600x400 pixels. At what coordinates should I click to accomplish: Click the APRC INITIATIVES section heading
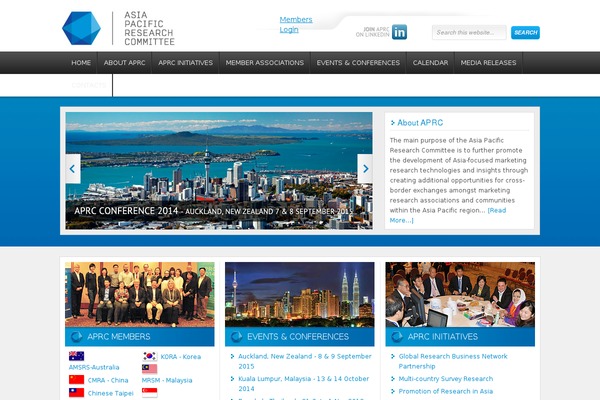(443, 337)
